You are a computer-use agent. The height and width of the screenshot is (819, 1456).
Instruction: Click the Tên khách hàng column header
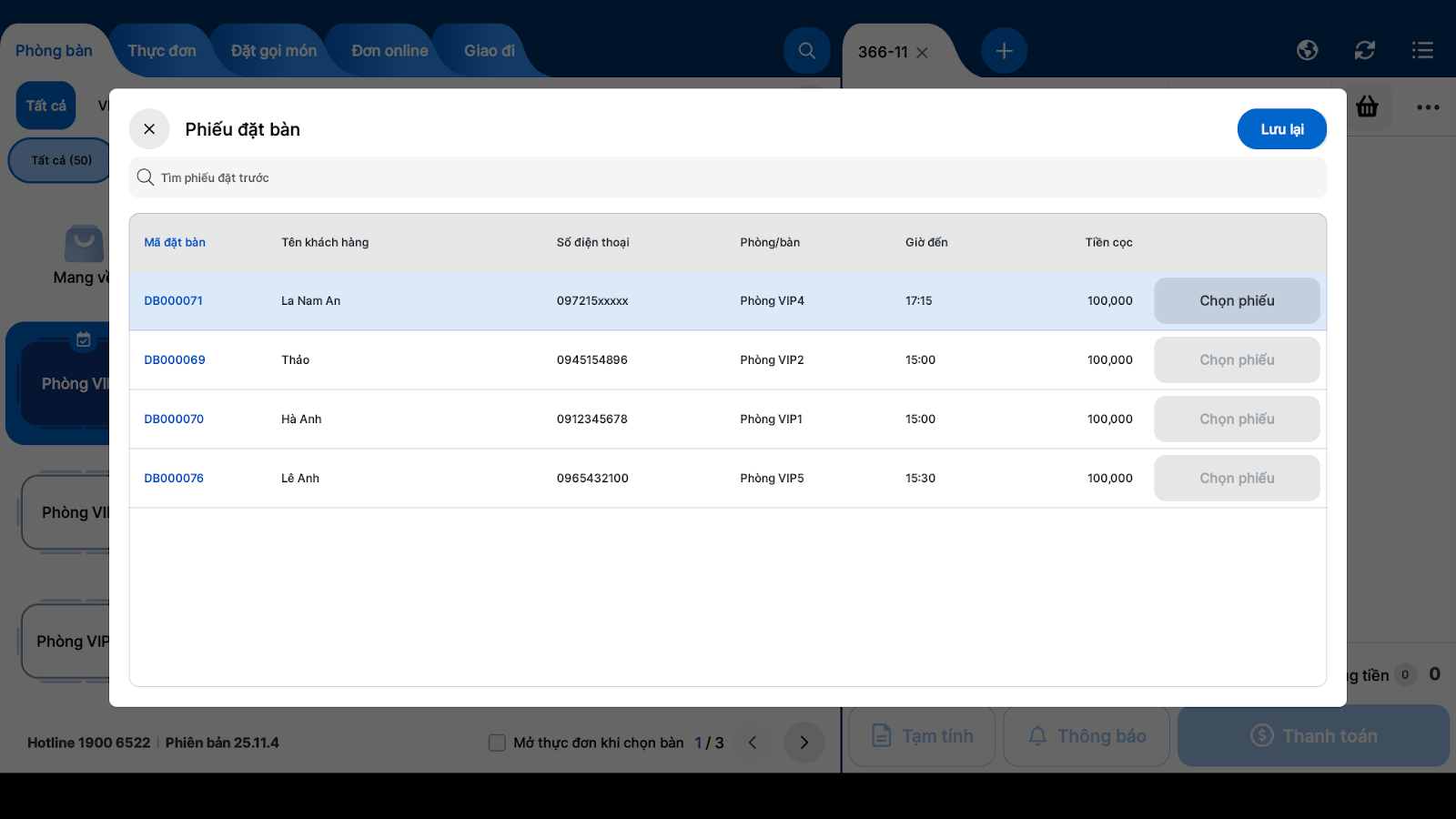[x=325, y=242]
